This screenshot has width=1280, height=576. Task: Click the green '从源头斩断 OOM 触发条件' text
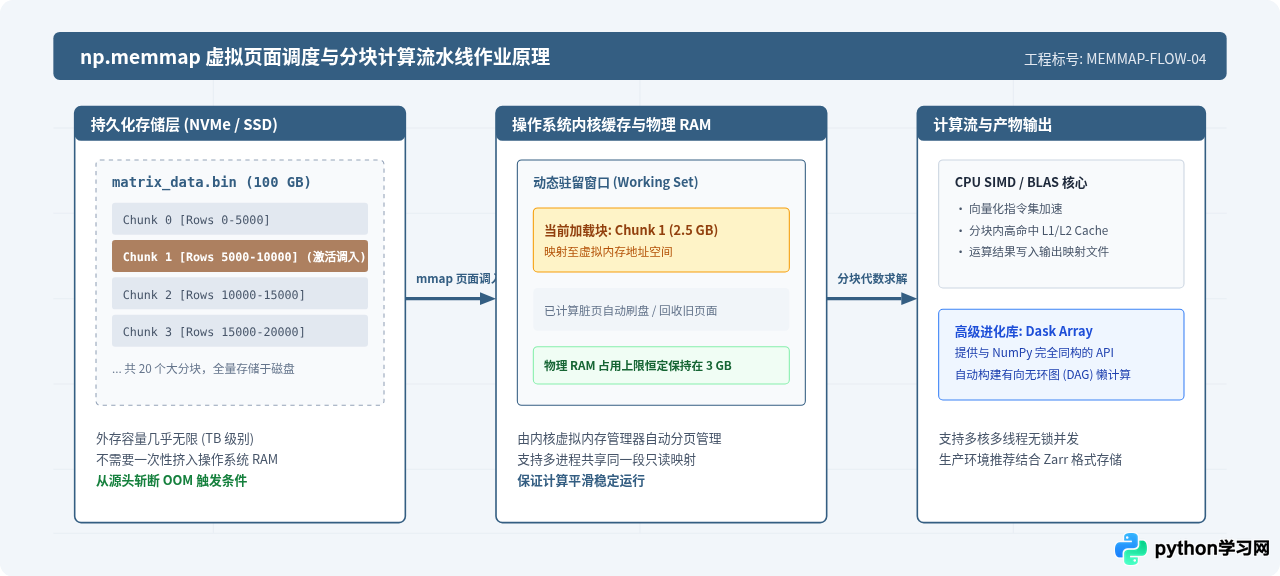(171, 480)
